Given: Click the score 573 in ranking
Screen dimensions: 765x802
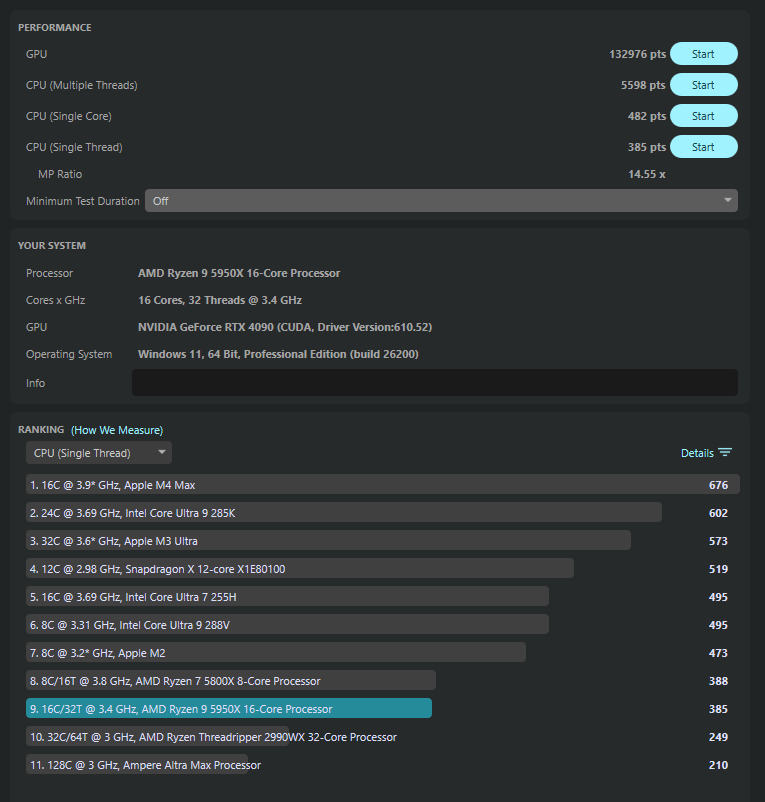Looking at the screenshot, I should [x=718, y=541].
